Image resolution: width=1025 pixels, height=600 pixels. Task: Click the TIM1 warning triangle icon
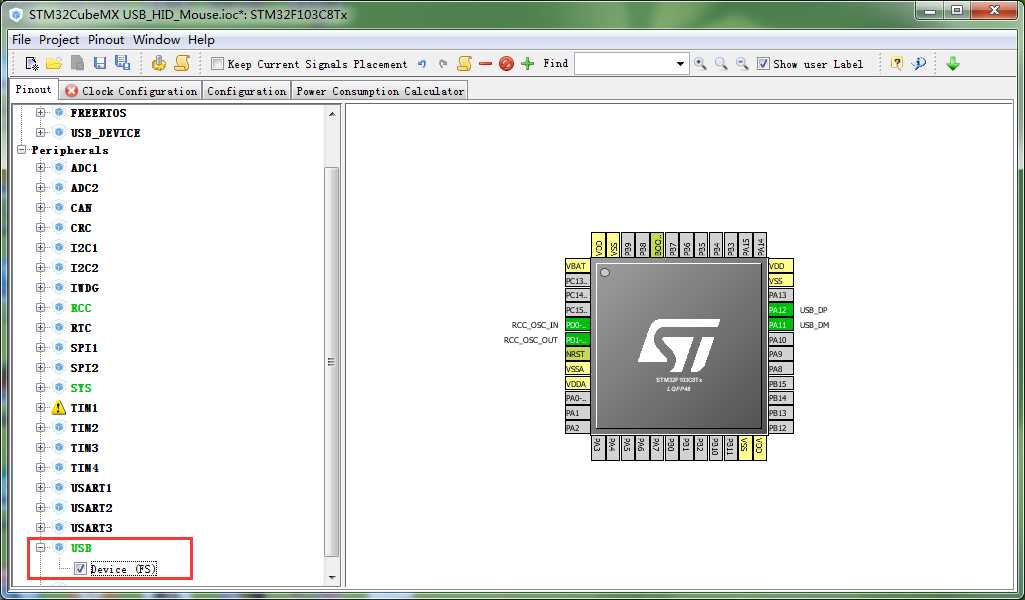coord(59,408)
